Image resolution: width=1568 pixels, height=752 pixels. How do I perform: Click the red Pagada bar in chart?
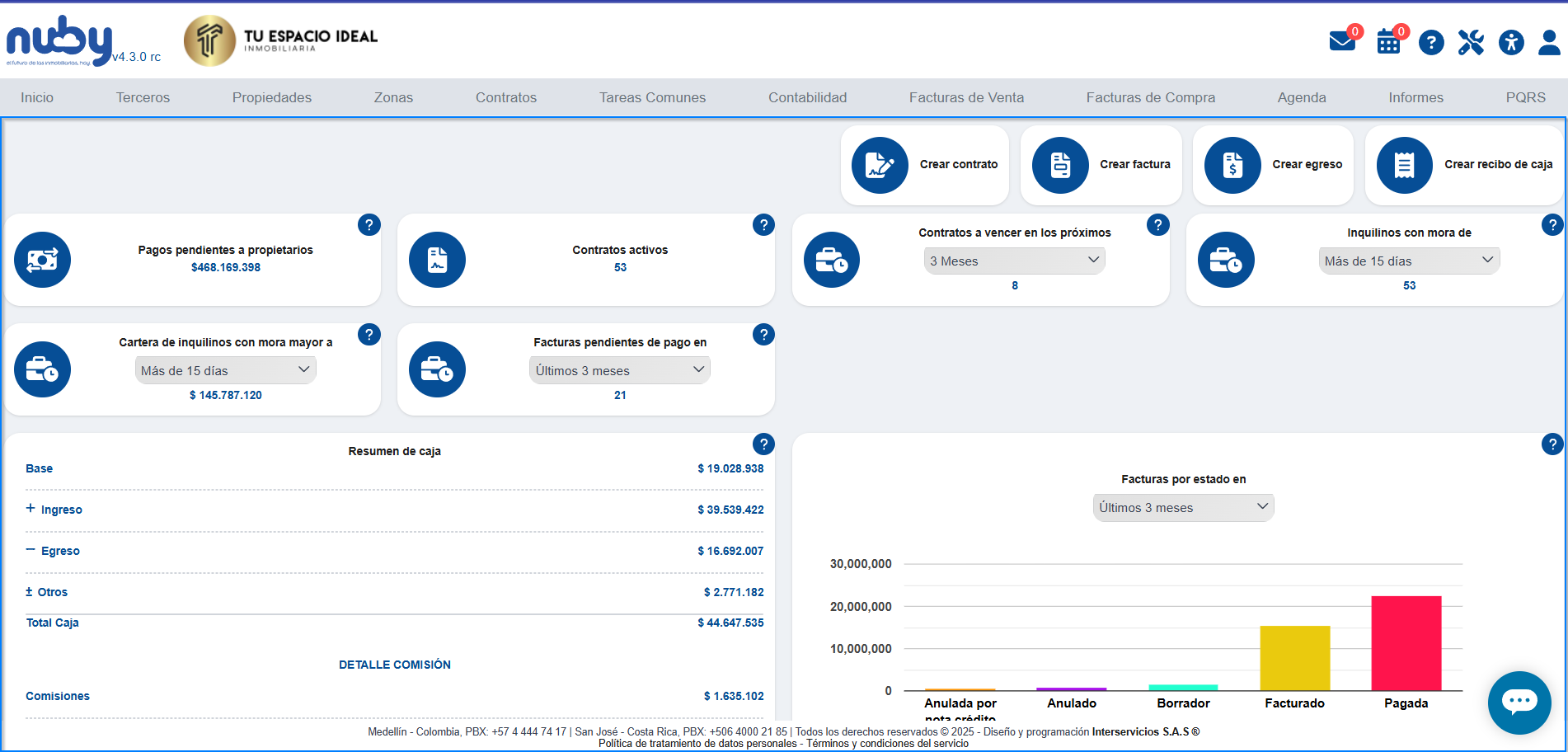pyautogui.click(x=1406, y=643)
